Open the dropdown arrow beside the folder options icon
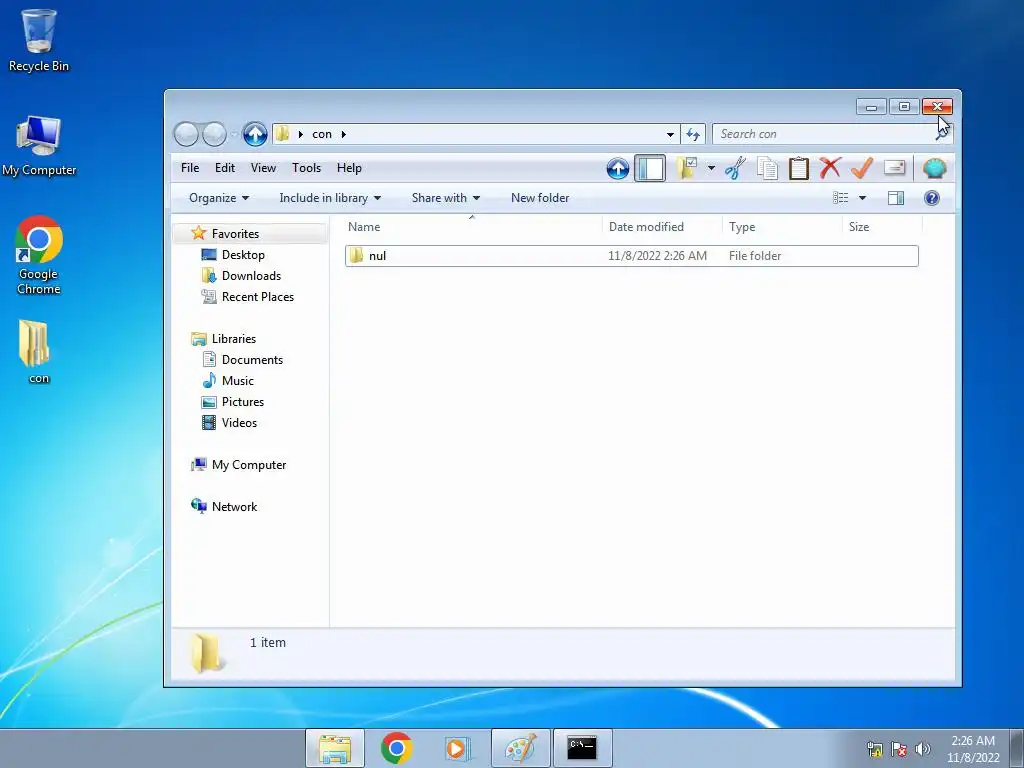The image size is (1024, 768). [711, 168]
